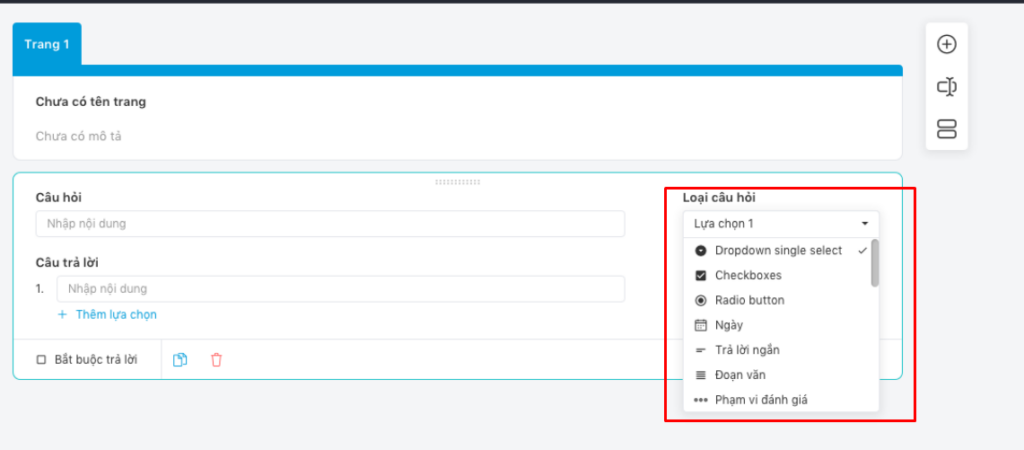
Task: Click the calendar icon next to Ngày
Action: 700,325
